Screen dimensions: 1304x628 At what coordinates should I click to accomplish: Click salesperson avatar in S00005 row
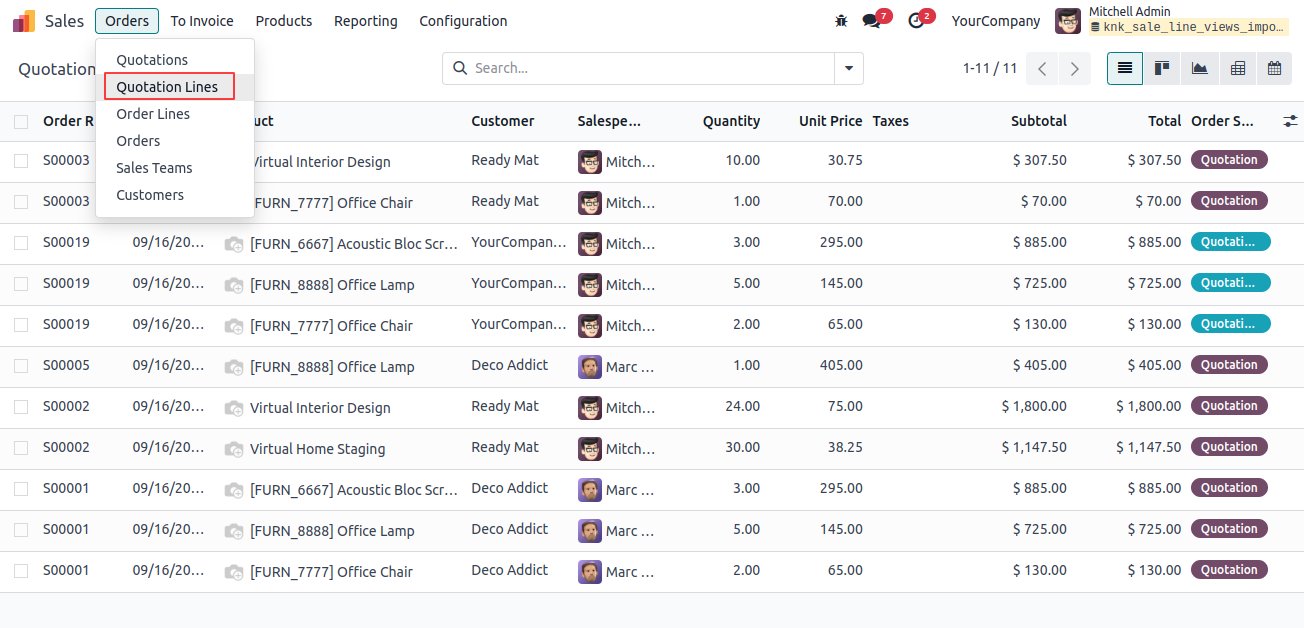pyautogui.click(x=590, y=366)
